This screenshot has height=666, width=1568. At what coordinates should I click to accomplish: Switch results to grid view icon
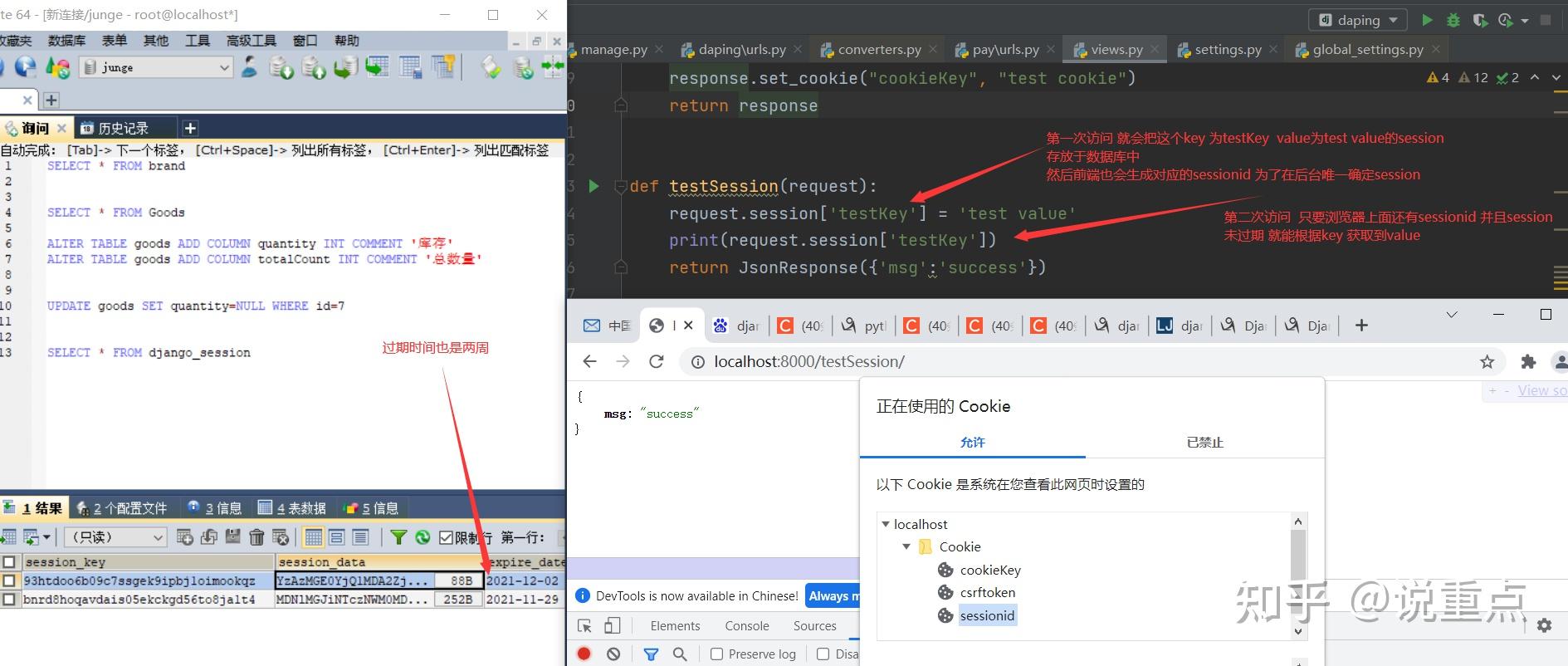click(x=313, y=537)
